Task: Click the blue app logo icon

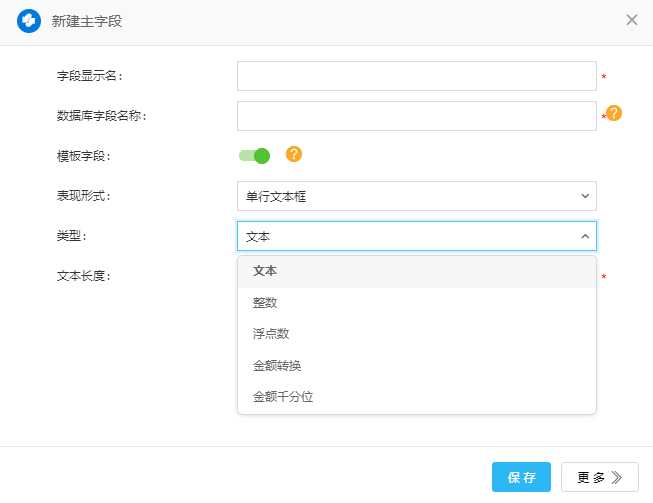Action: tap(29, 21)
